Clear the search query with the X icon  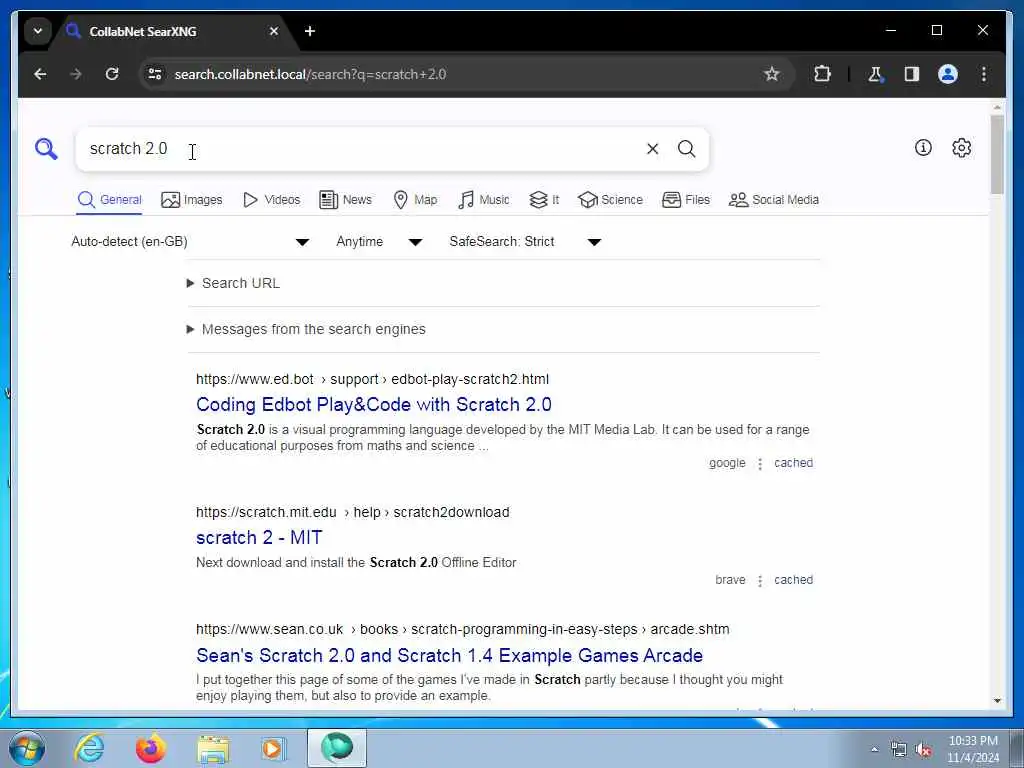pyautogui.click(x=652, y=149)
